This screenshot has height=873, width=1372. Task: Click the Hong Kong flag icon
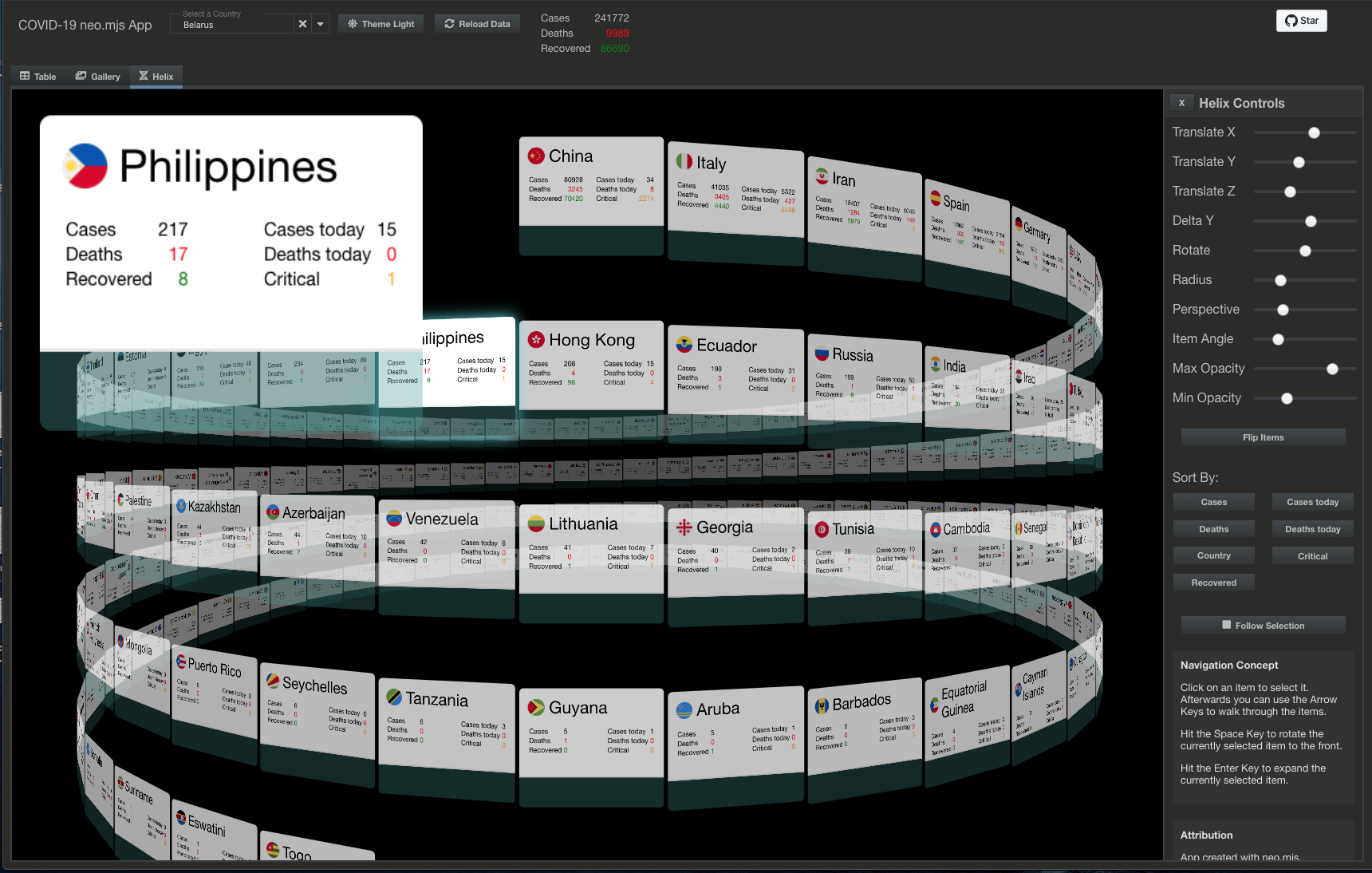point(536,340)
